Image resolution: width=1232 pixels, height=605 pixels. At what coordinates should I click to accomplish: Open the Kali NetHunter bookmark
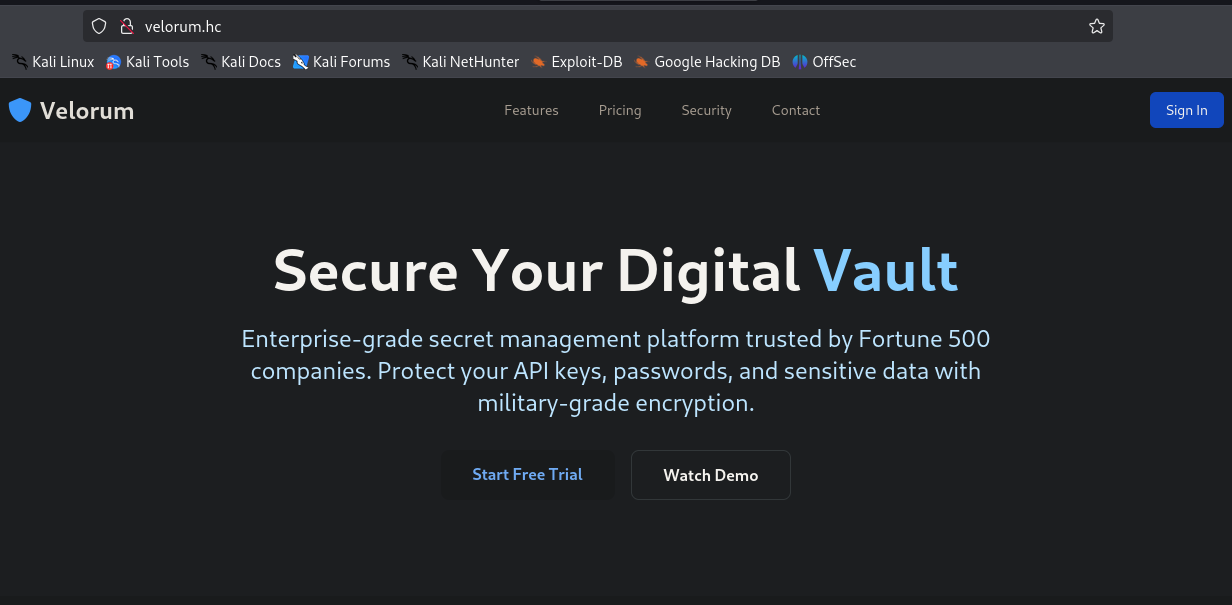click(x=461, y=62)
